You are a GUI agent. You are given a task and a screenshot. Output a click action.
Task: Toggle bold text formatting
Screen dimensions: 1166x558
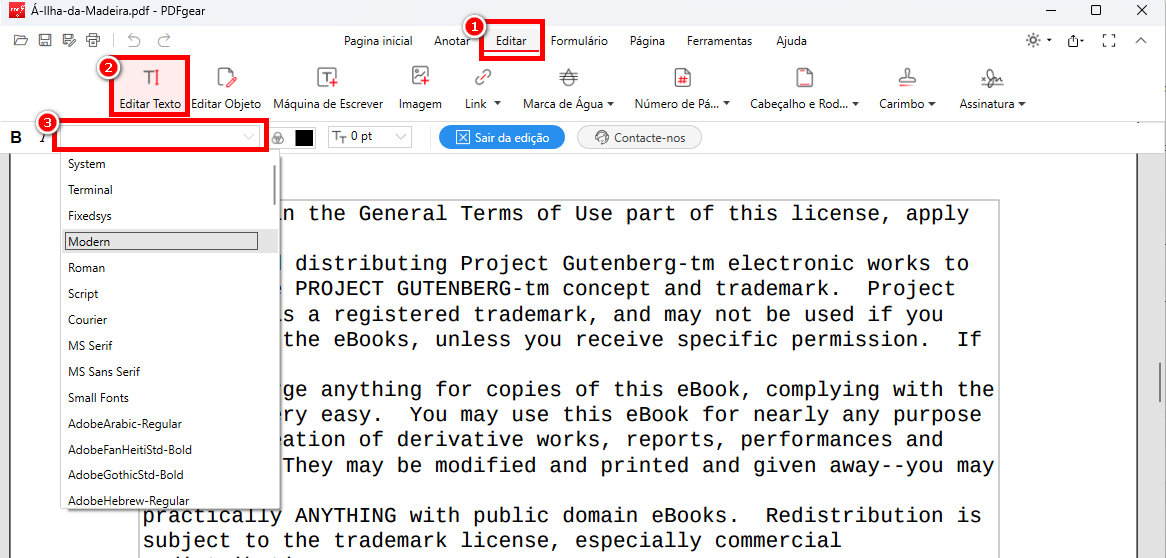pyautogui.click(x=16, y=137)
